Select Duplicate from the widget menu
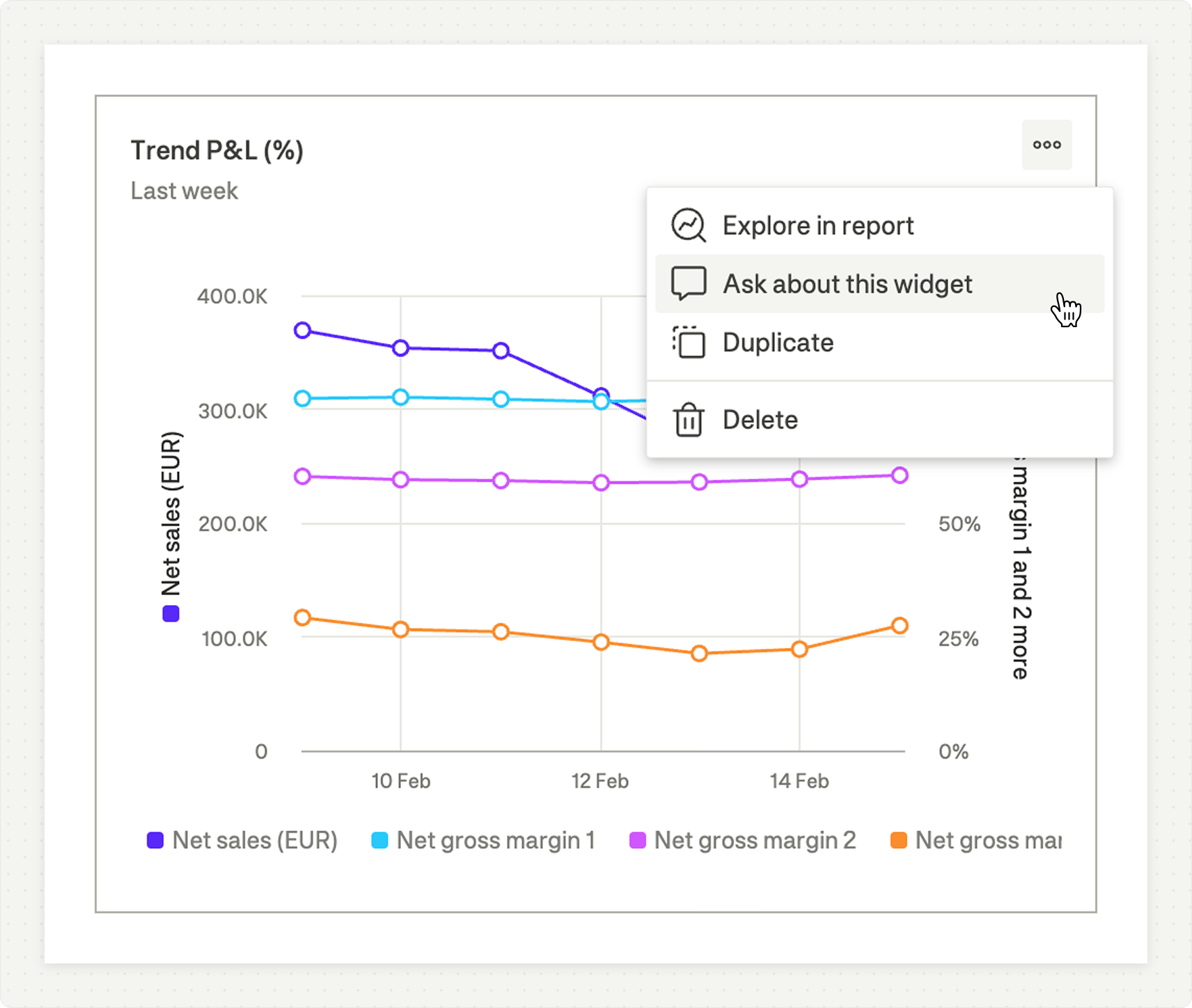 pos(778,342)
